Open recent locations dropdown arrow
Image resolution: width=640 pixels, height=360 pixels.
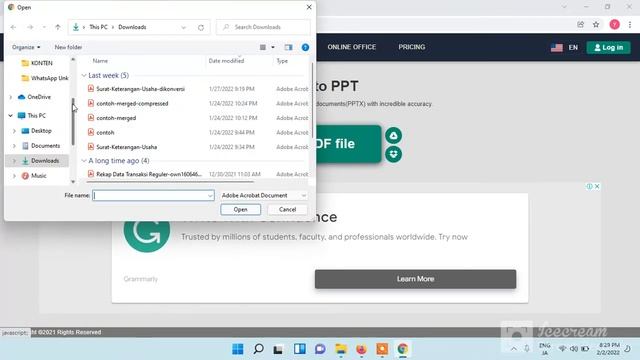(44, 27)
